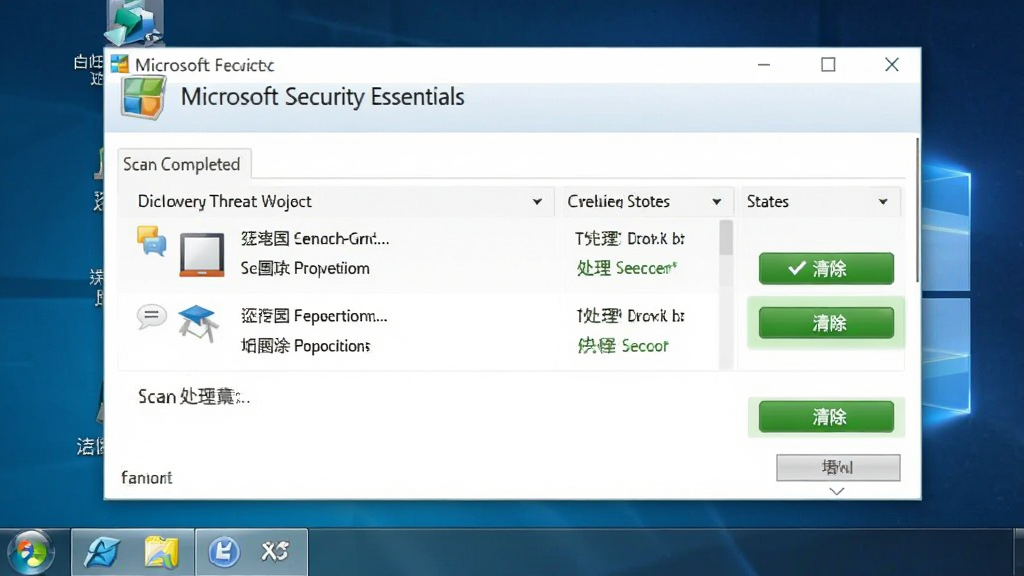Expand the chevron below the gray button
1024x576 pixels.
(x=837, y=491)
